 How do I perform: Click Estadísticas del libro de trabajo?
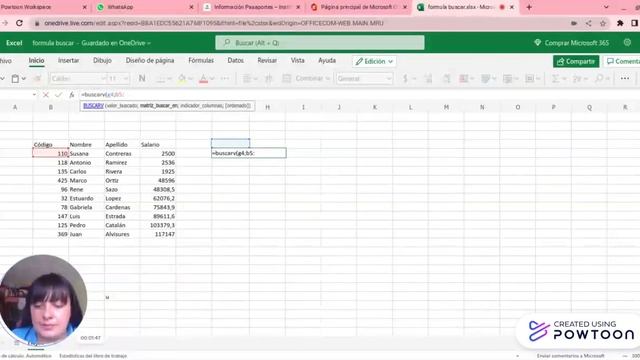click(x=93, y=356)
